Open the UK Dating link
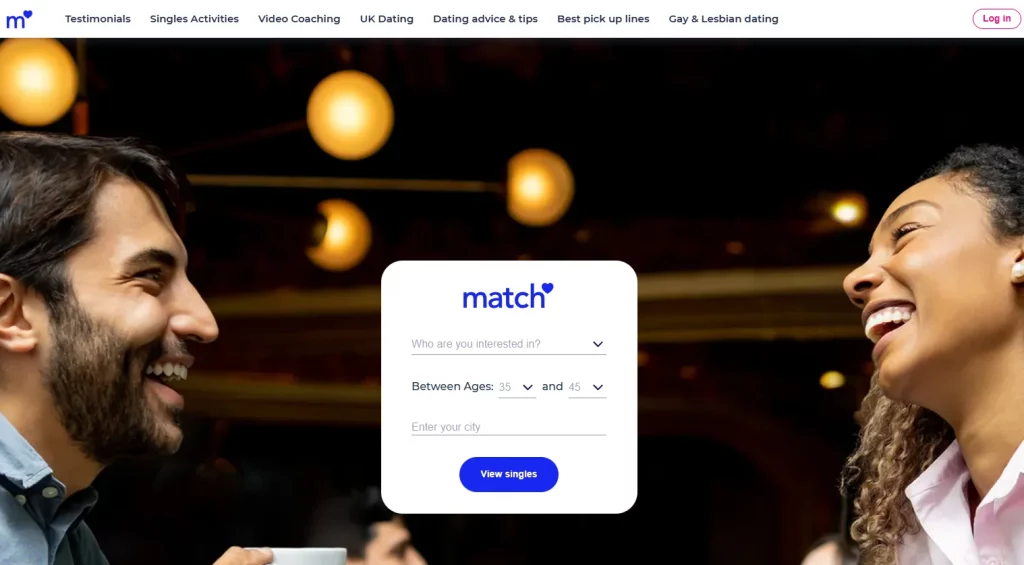Viewport: 1024px width, 565px height. pyautogui.click(x=387, y=19)
